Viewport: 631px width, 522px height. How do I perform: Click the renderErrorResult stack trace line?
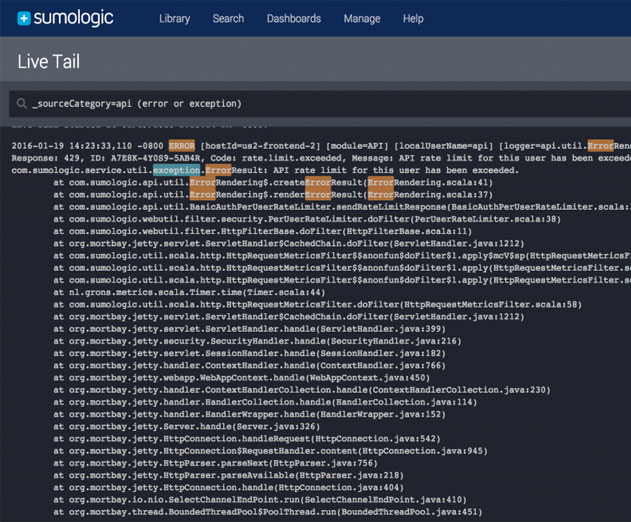tap(273, 195)
